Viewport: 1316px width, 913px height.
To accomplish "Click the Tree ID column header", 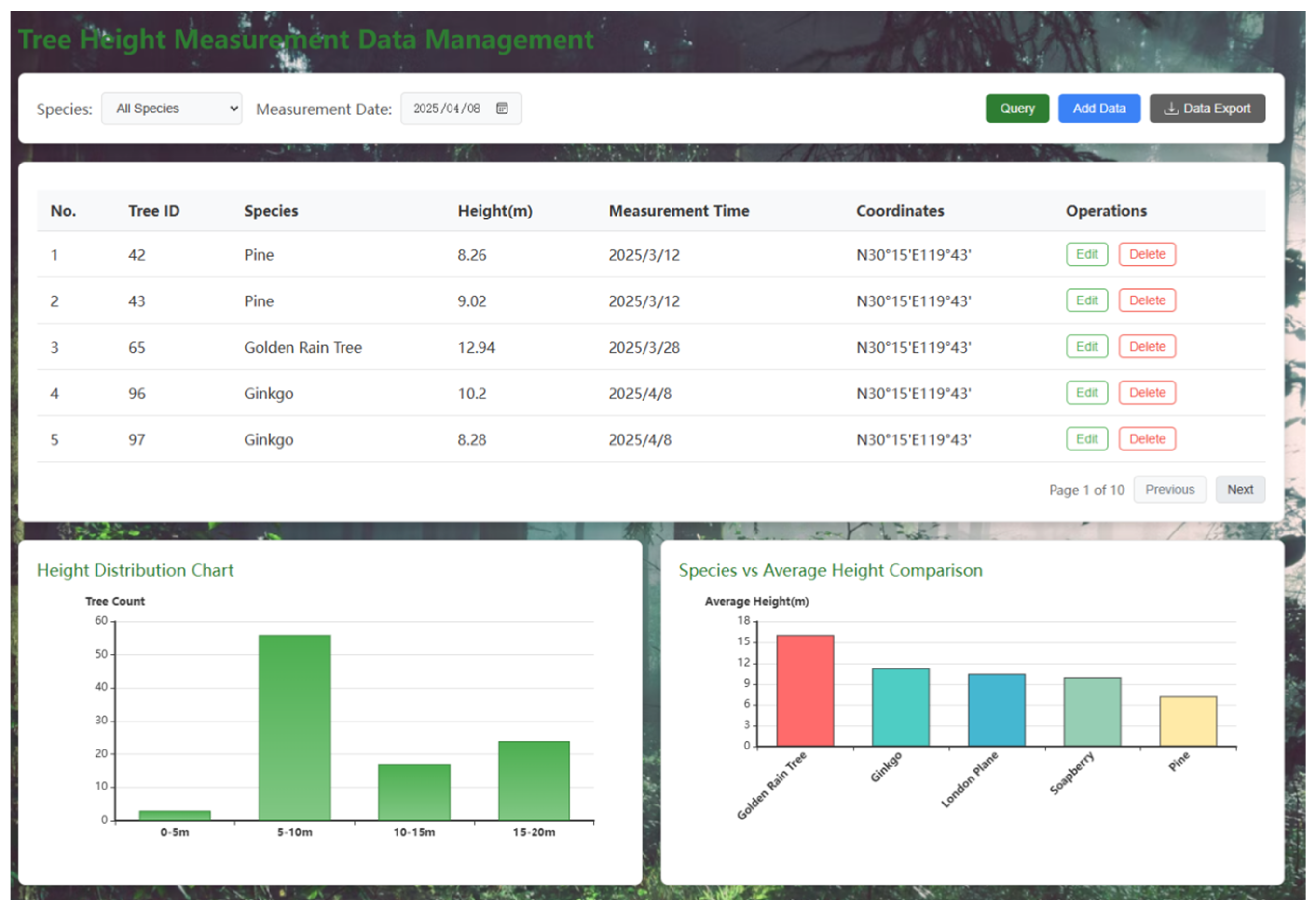I will [x=154, y=210].
